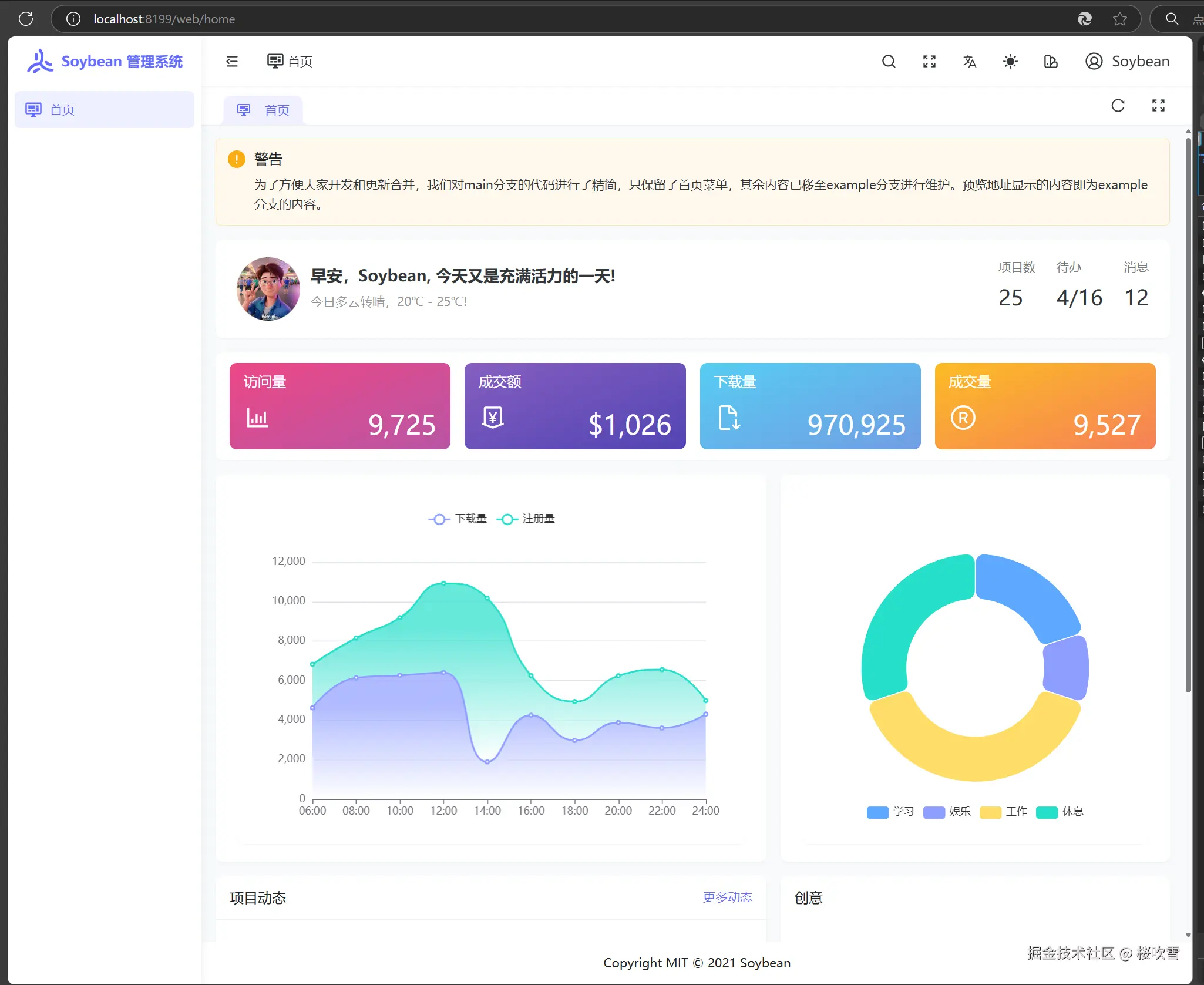Image resolution: width=1204 pixels, height=985 pixels.
Task: Open the Soybean user avatar menu
Action: coord(1127,61)
